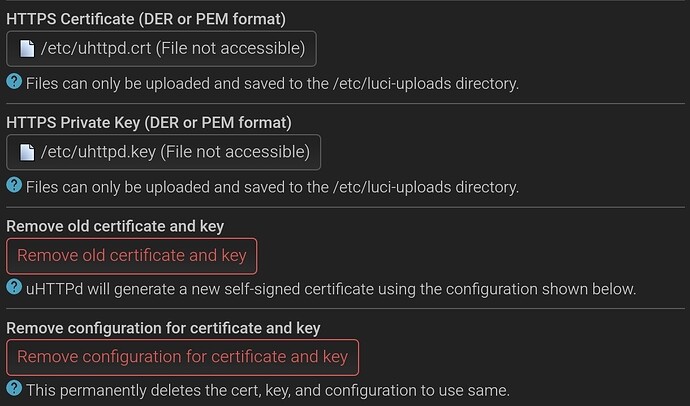Click the HTTPS Certificate (DER or PEM format) label
The image size is (690, 406).
146,17
